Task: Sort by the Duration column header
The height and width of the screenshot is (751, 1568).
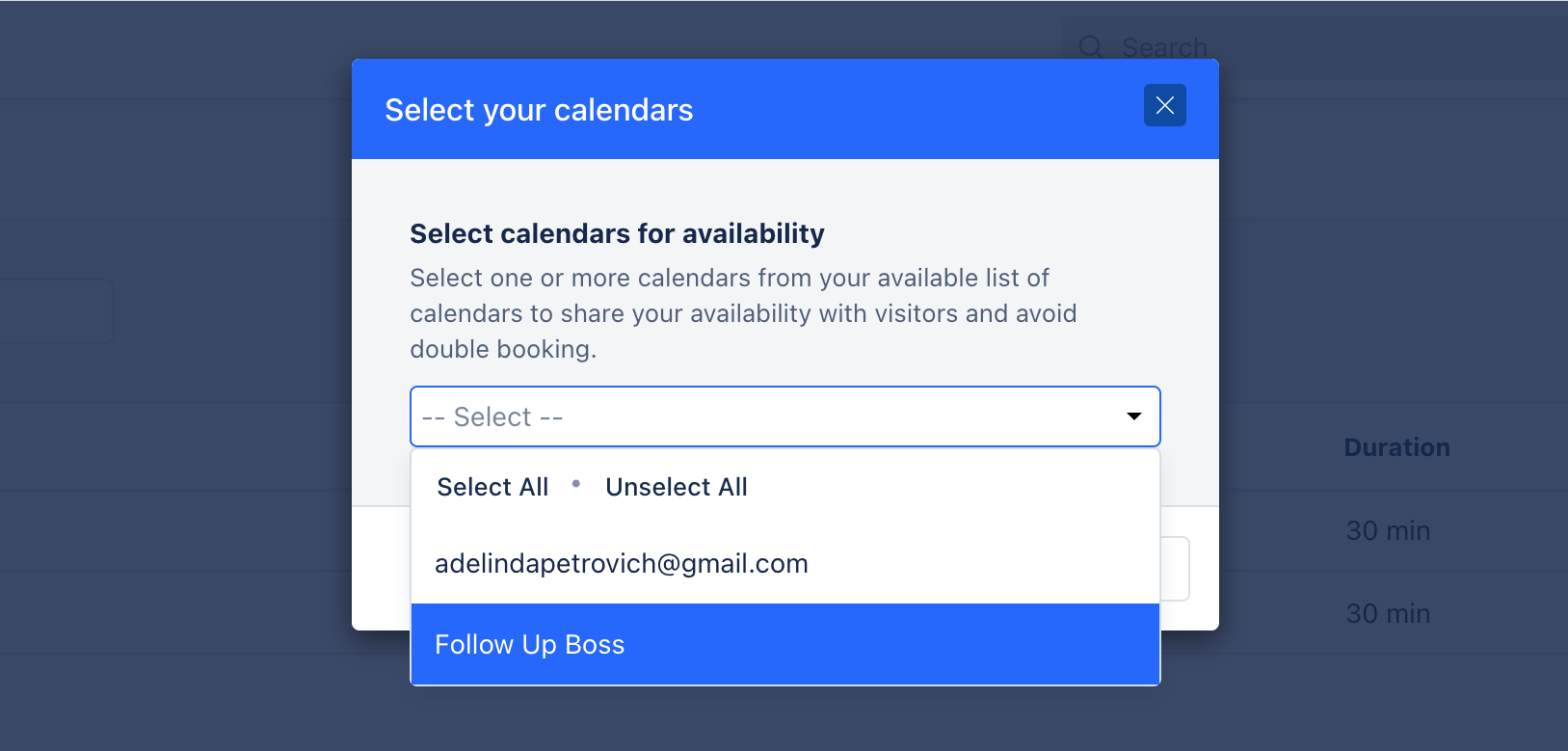Action: pyautogui.click(x=1396, y=447)
